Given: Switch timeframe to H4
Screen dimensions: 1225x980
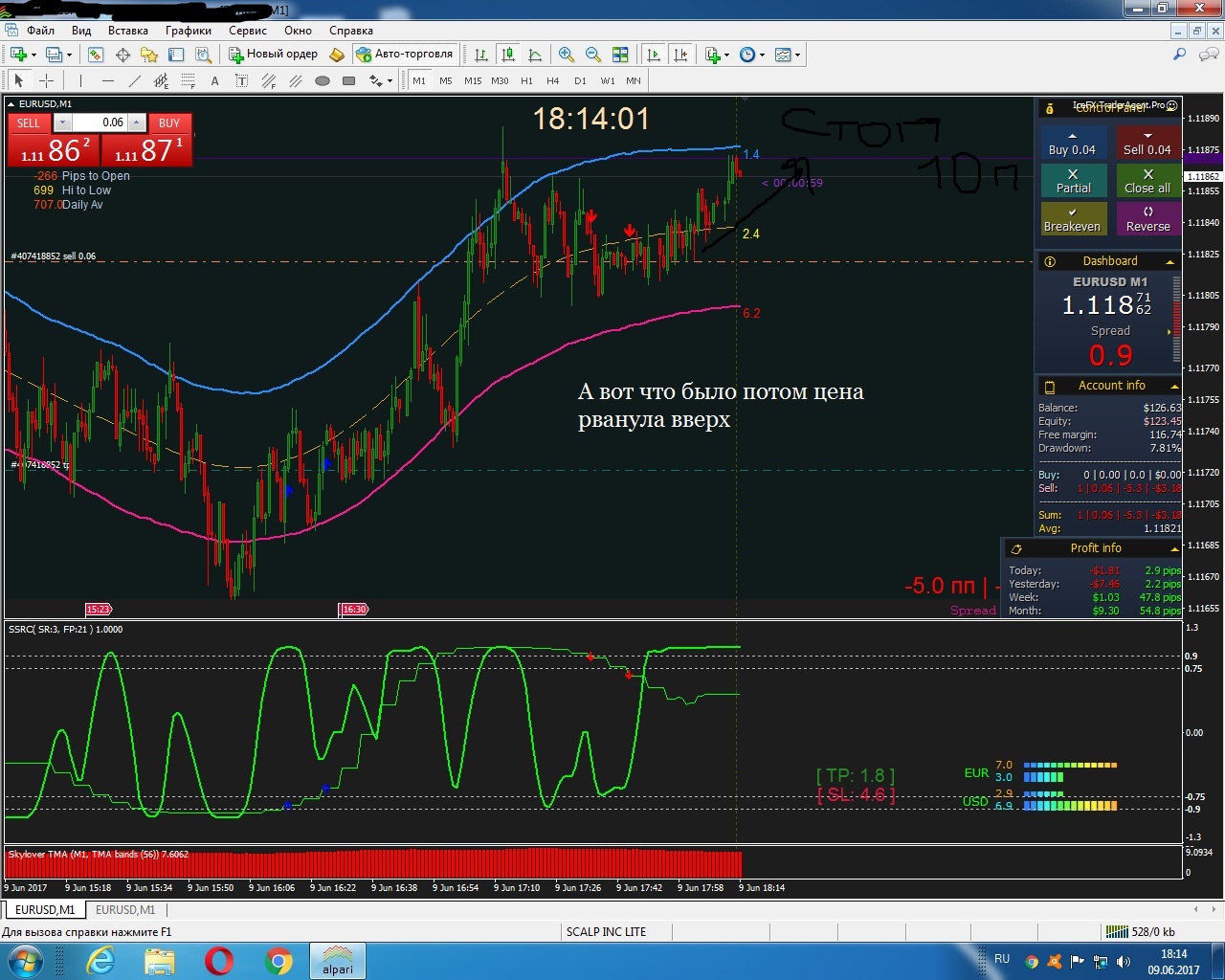Looking at the screenshot, I should pyautogui.click(x=553, y=81).
